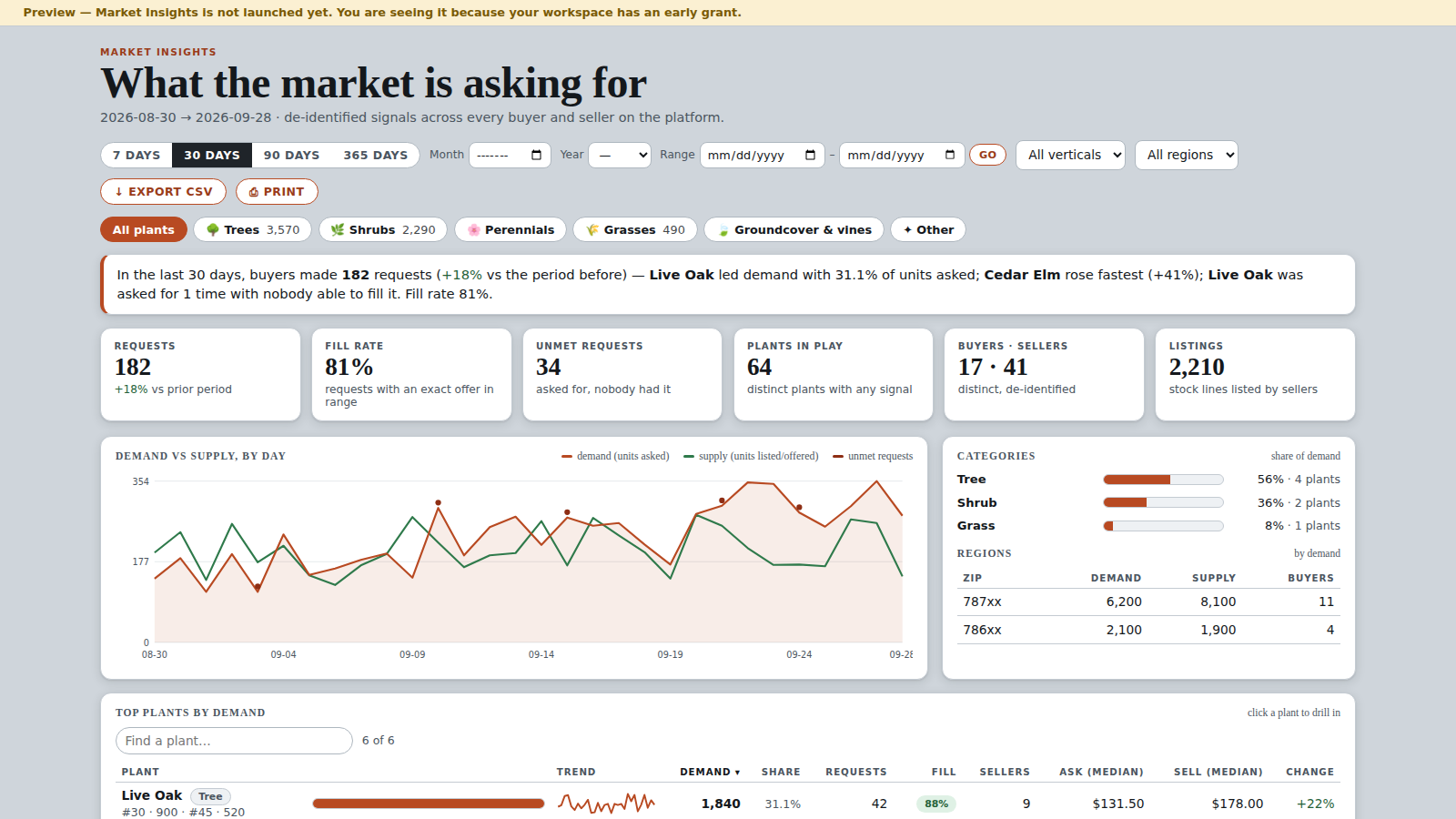Click the calendar icon in the Month field
1456x819 pixels.
[536, 155]
